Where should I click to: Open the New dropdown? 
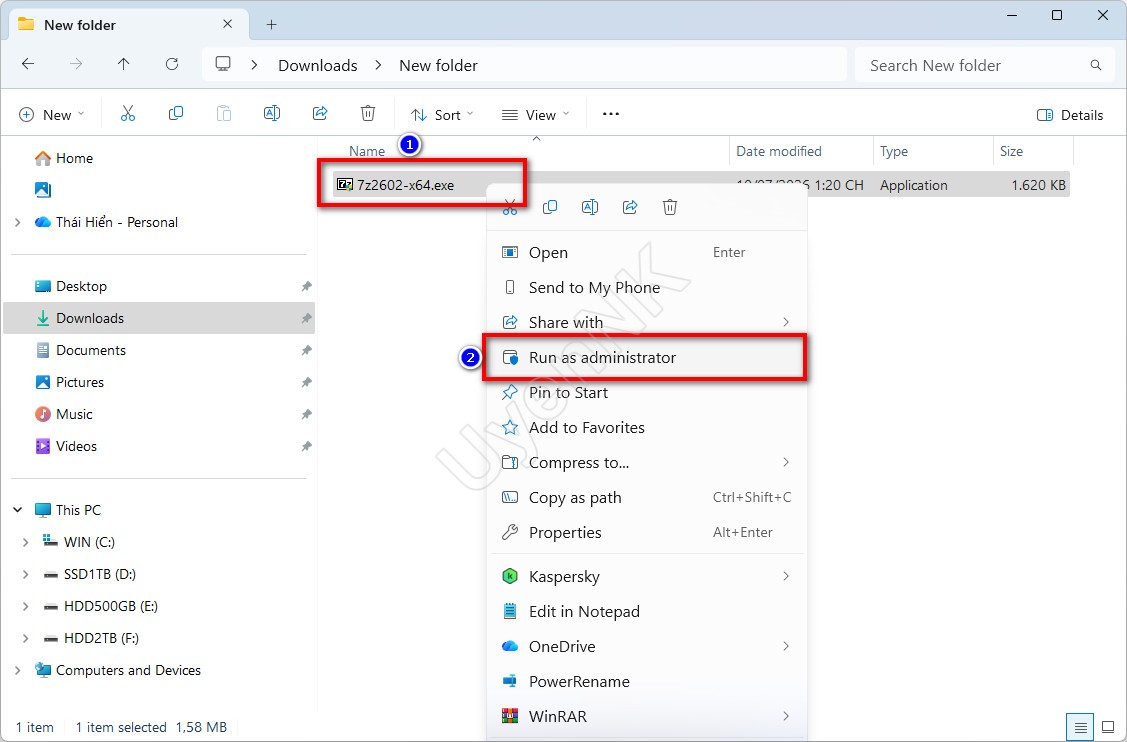pyautogui.click(x=52, y=115)
